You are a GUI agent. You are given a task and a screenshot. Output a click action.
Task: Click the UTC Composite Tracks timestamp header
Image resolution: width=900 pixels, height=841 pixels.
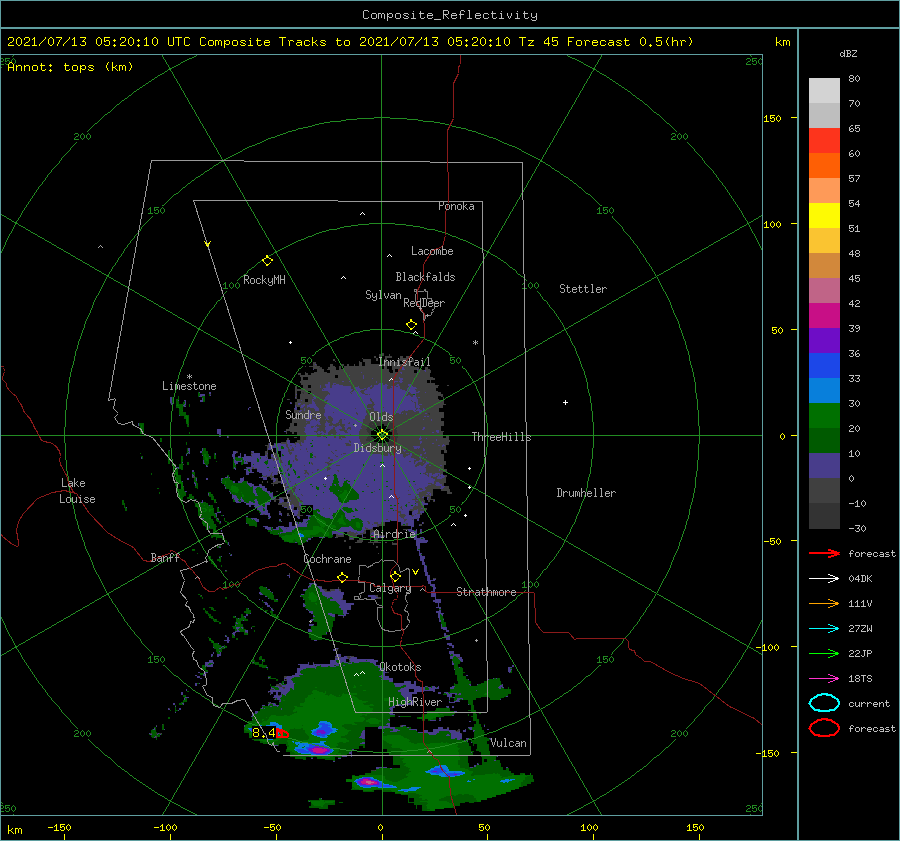tap(350, 42)
